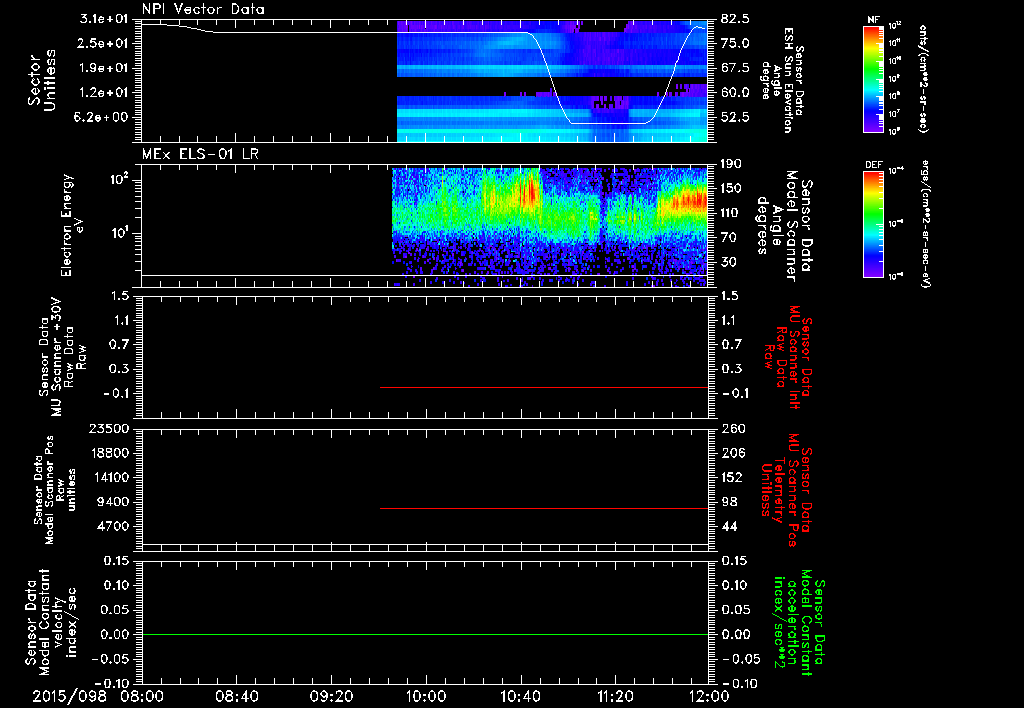The image size is (1024, 708).
Task: Click the 09:20 time axis tick label
Action: pyautogui.click(x=331, y=696)
